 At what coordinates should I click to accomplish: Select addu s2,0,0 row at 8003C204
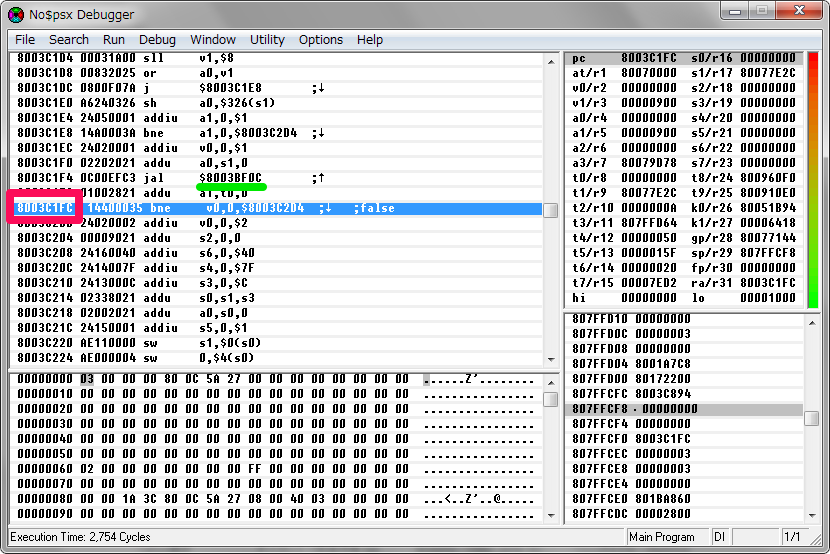[276, 238]
